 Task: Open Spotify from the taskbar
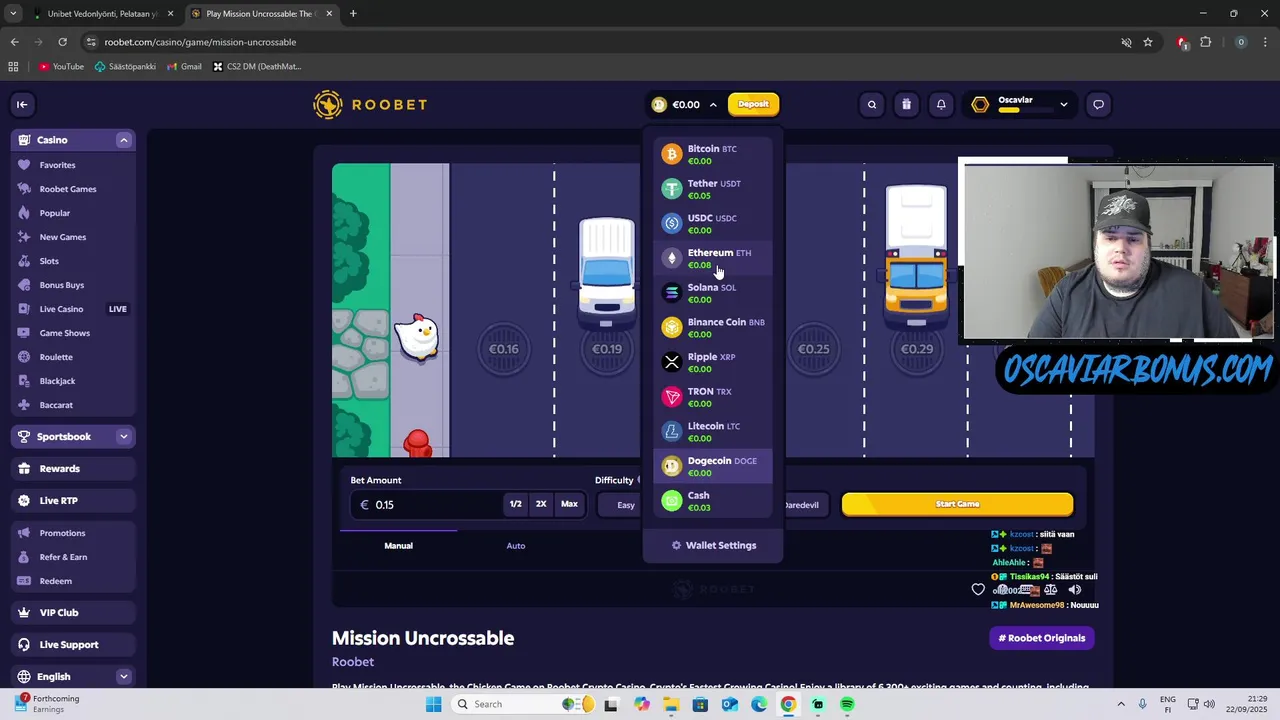click(847, 704)
